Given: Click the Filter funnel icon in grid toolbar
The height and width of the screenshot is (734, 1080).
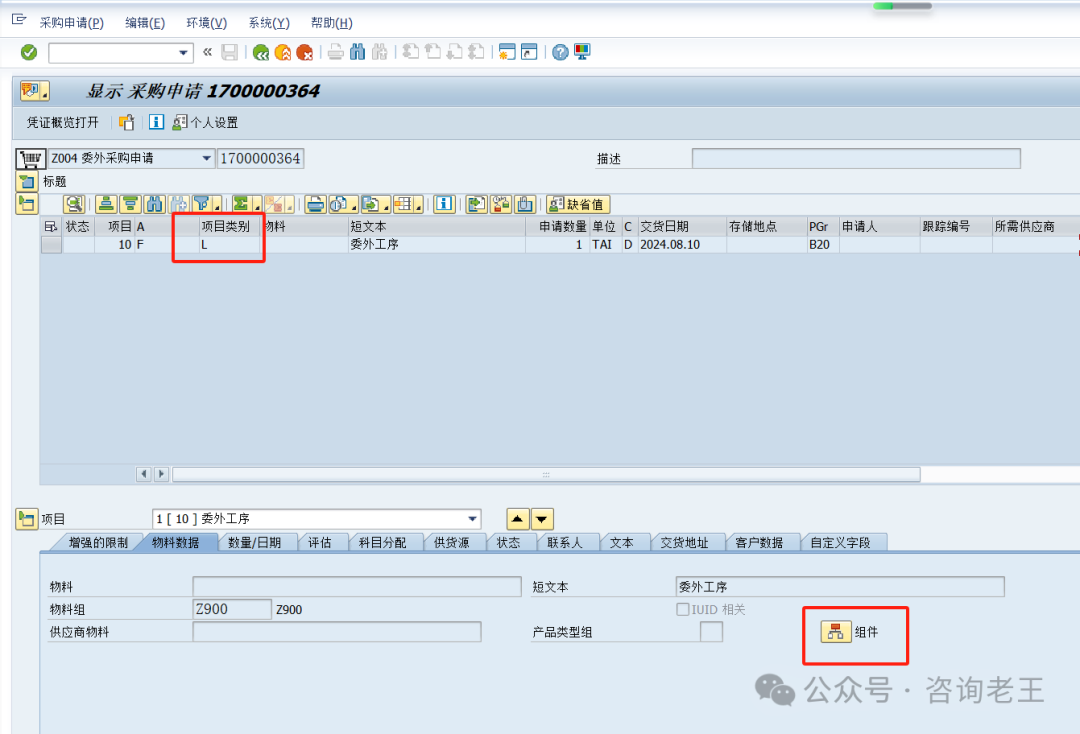Looking at the screenshot, I should click(203, 204).
